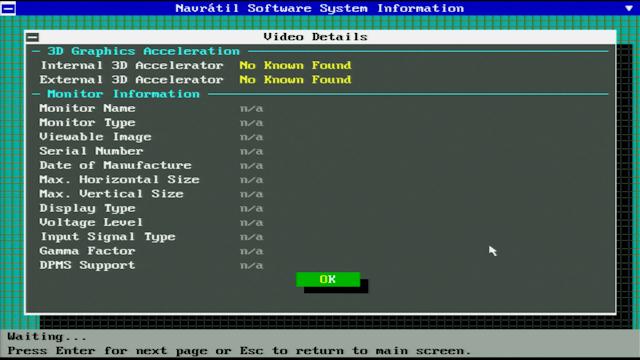Click the Voltage Level label
Screen dimensions: 640x360
pos(91,223)
